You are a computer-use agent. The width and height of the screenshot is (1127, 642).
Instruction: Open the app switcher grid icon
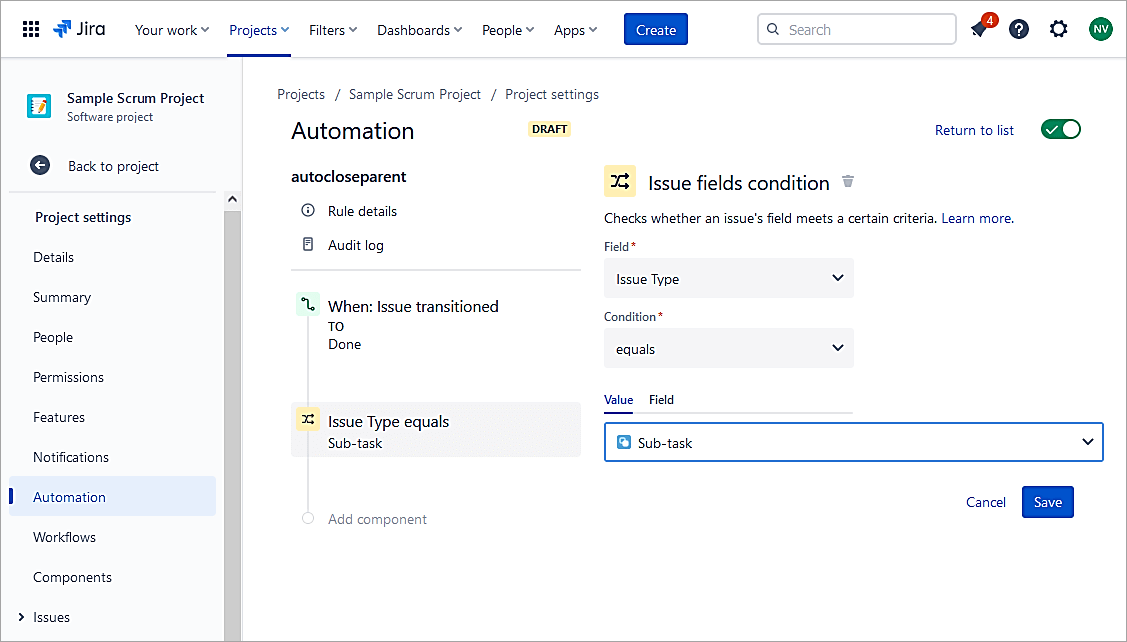pyautogui.click(x=31, y=29)
